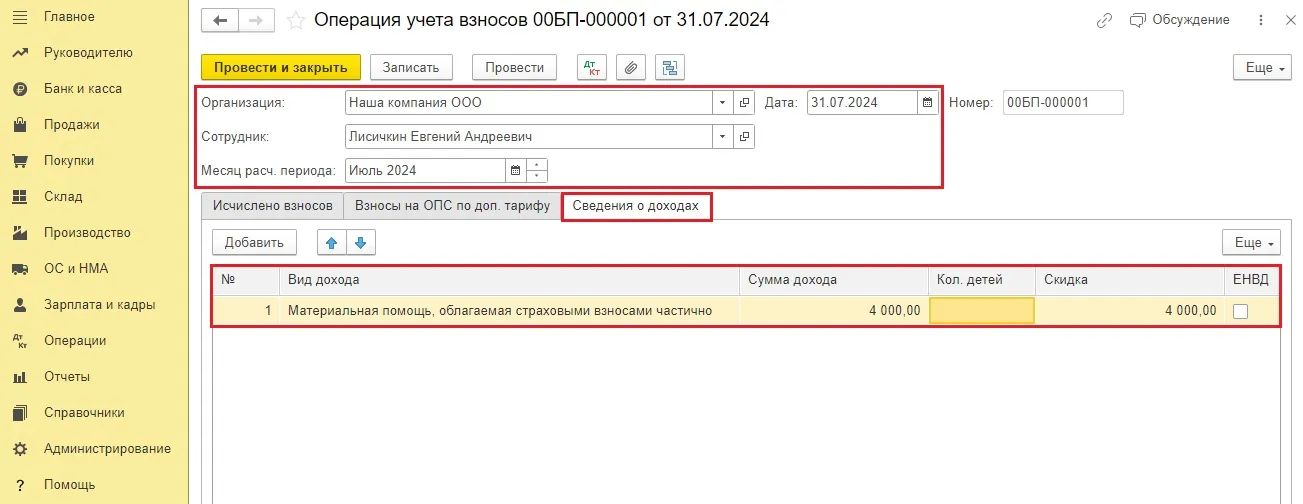Click the document structure icon in toolbar
This screenshot has width=1303, height=504.
click(669, 67)
